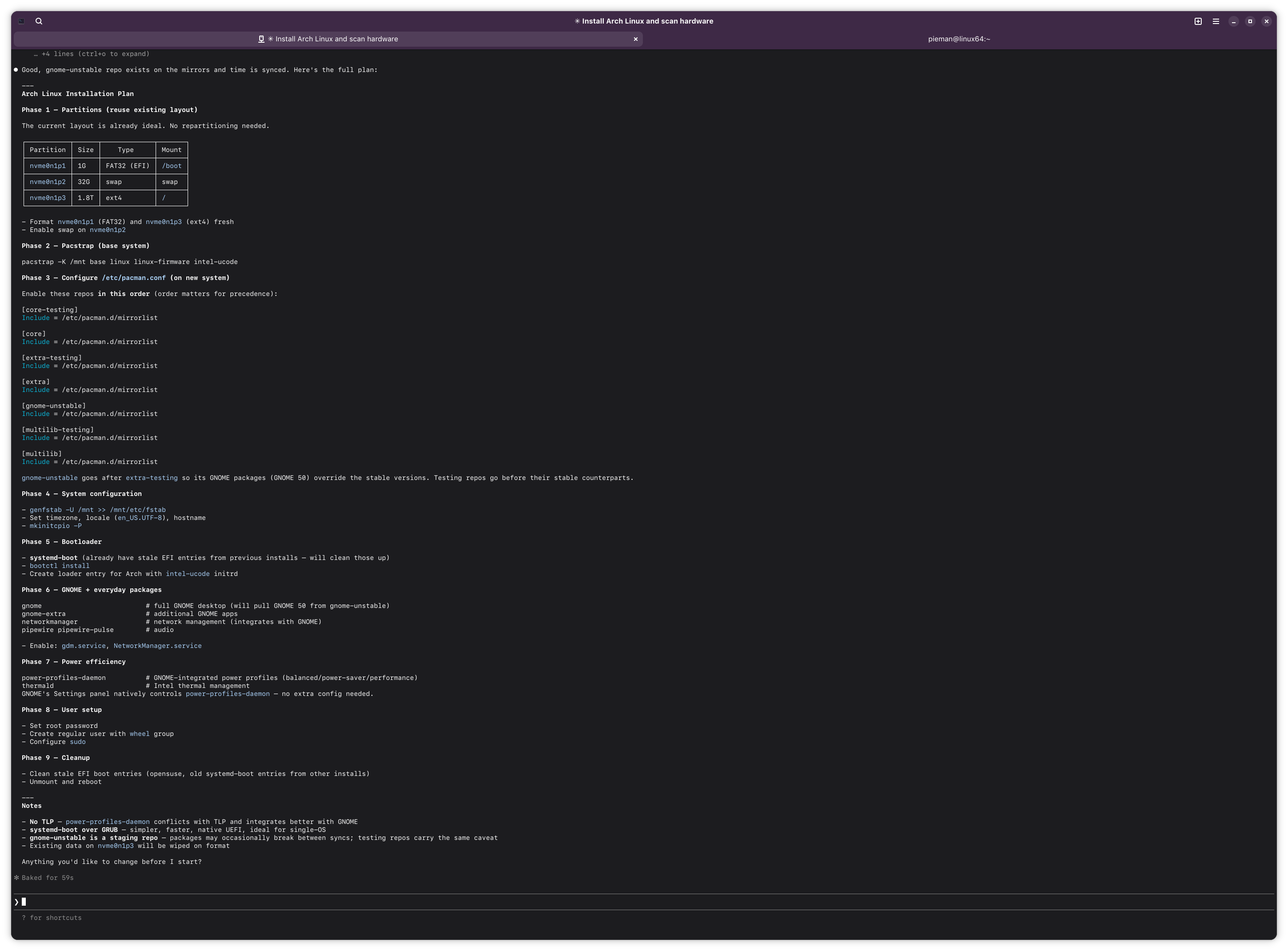The image size is (1288, 951).
Task: Click the terminal app icon at top-left
Action: 21,21
